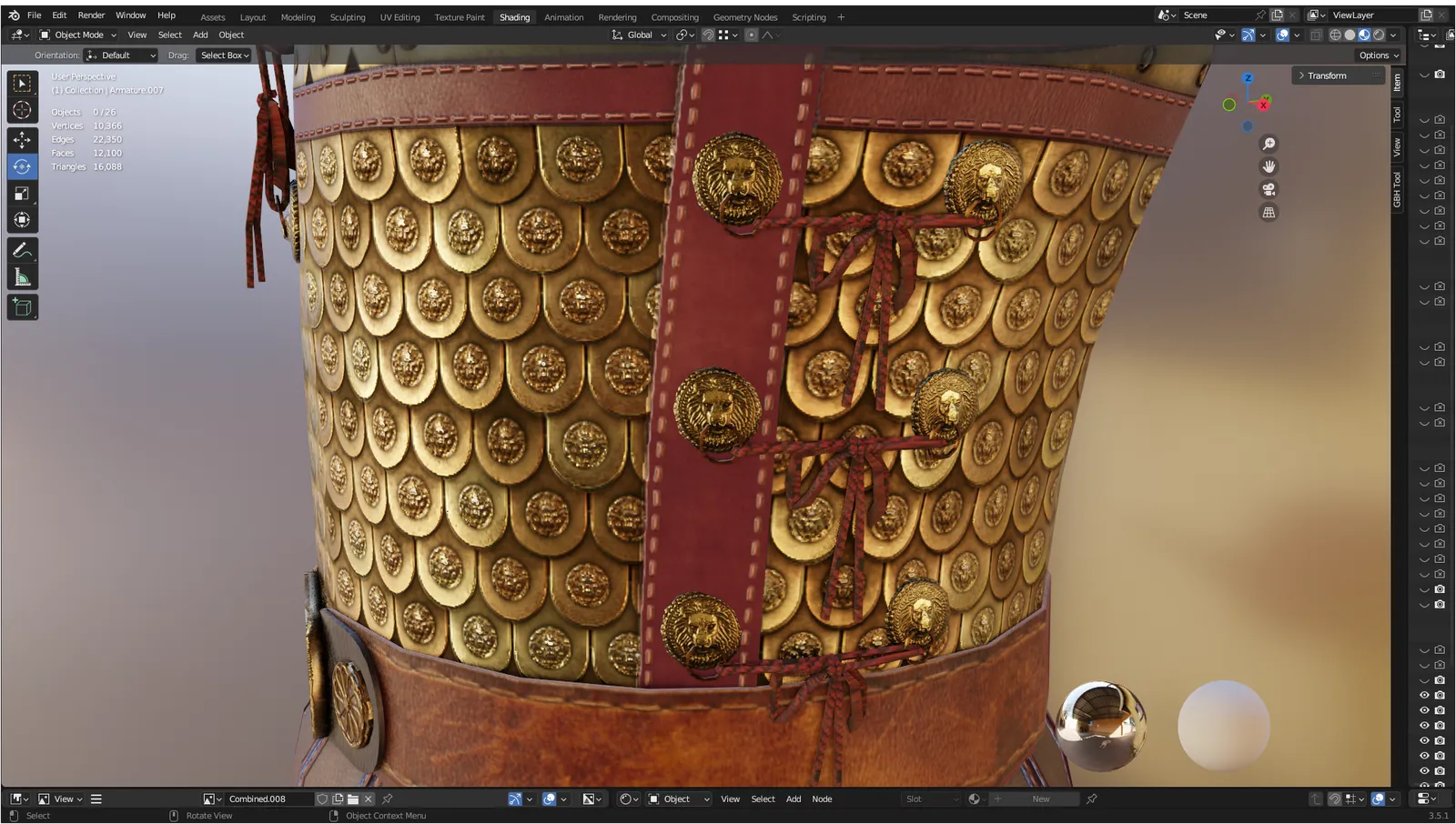
Task: Click the red X axis gizmo
Action: point(1263,105)
